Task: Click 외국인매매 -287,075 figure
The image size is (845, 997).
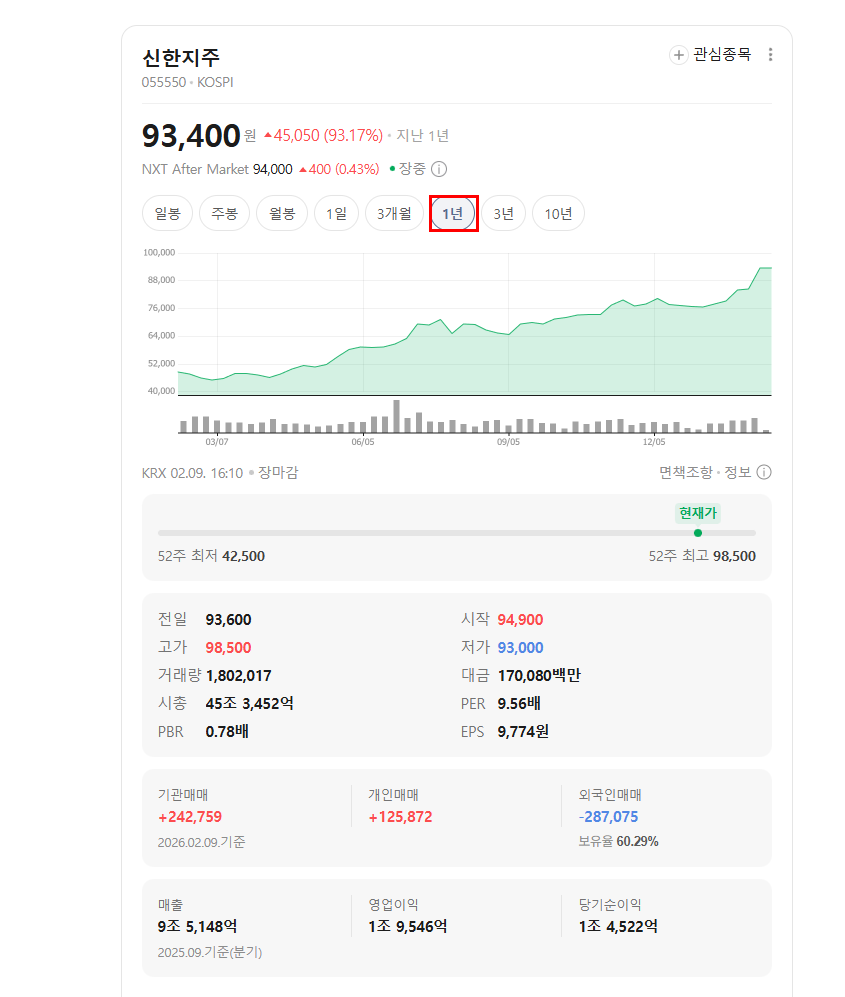Action: [x=608, y=817]
